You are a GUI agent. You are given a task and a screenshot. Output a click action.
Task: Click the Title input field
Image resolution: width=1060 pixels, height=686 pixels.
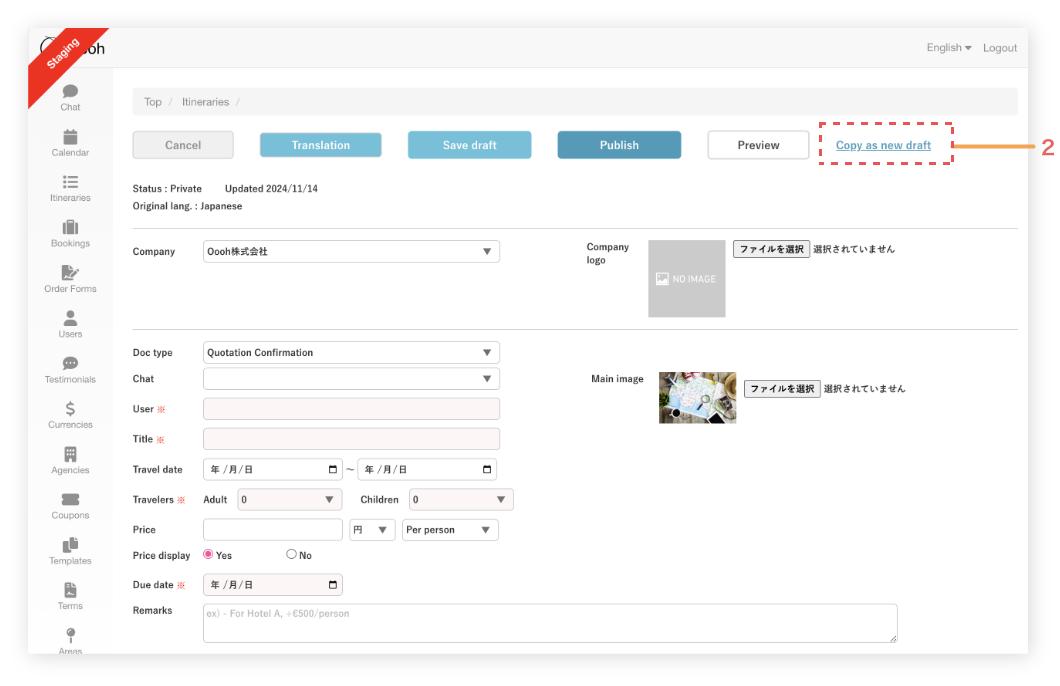click(351, 439)
